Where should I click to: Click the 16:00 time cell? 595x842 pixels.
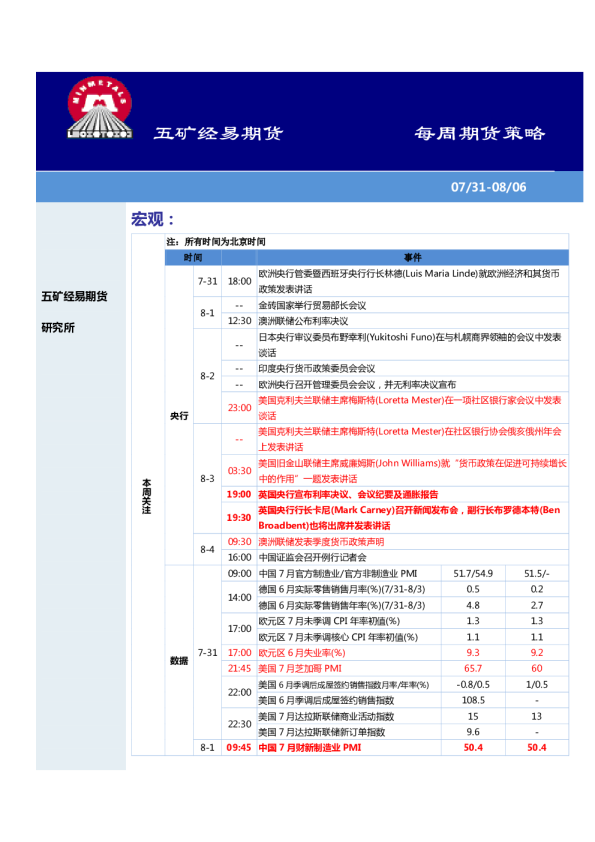tap(240, 557)
